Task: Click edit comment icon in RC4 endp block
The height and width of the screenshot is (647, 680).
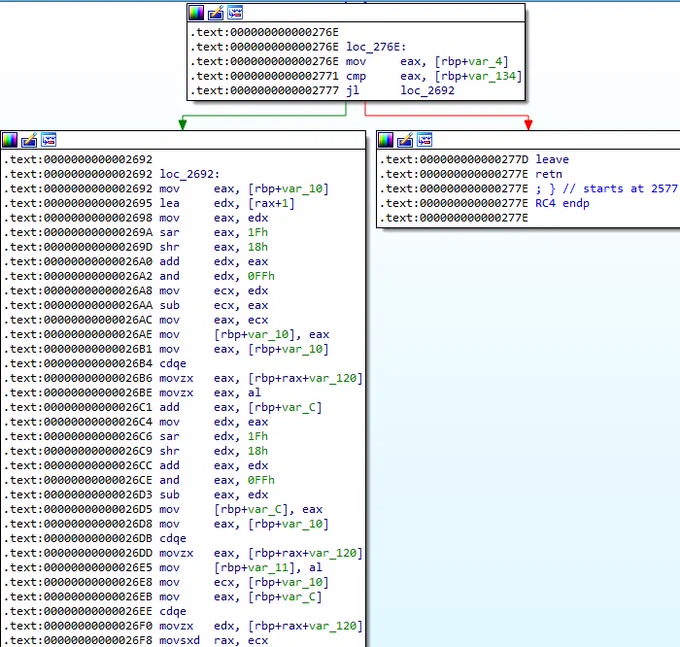Action: (x=405, y=140)
